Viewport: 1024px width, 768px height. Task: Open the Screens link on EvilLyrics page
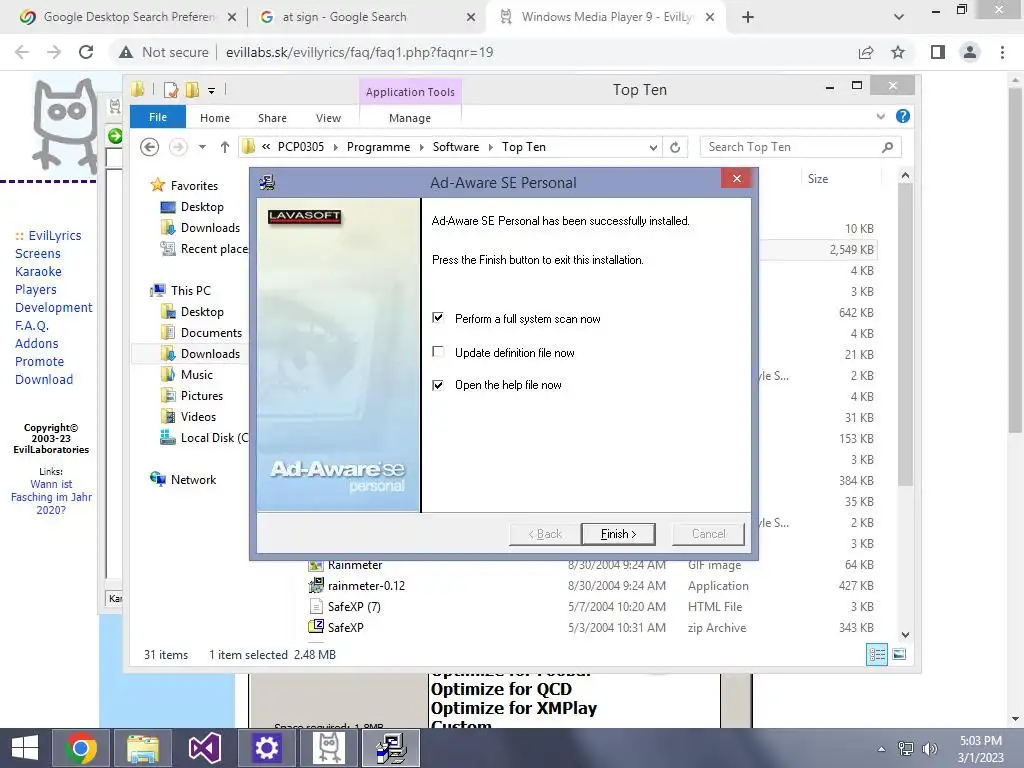pyautogui.click(x=38, y=253)
